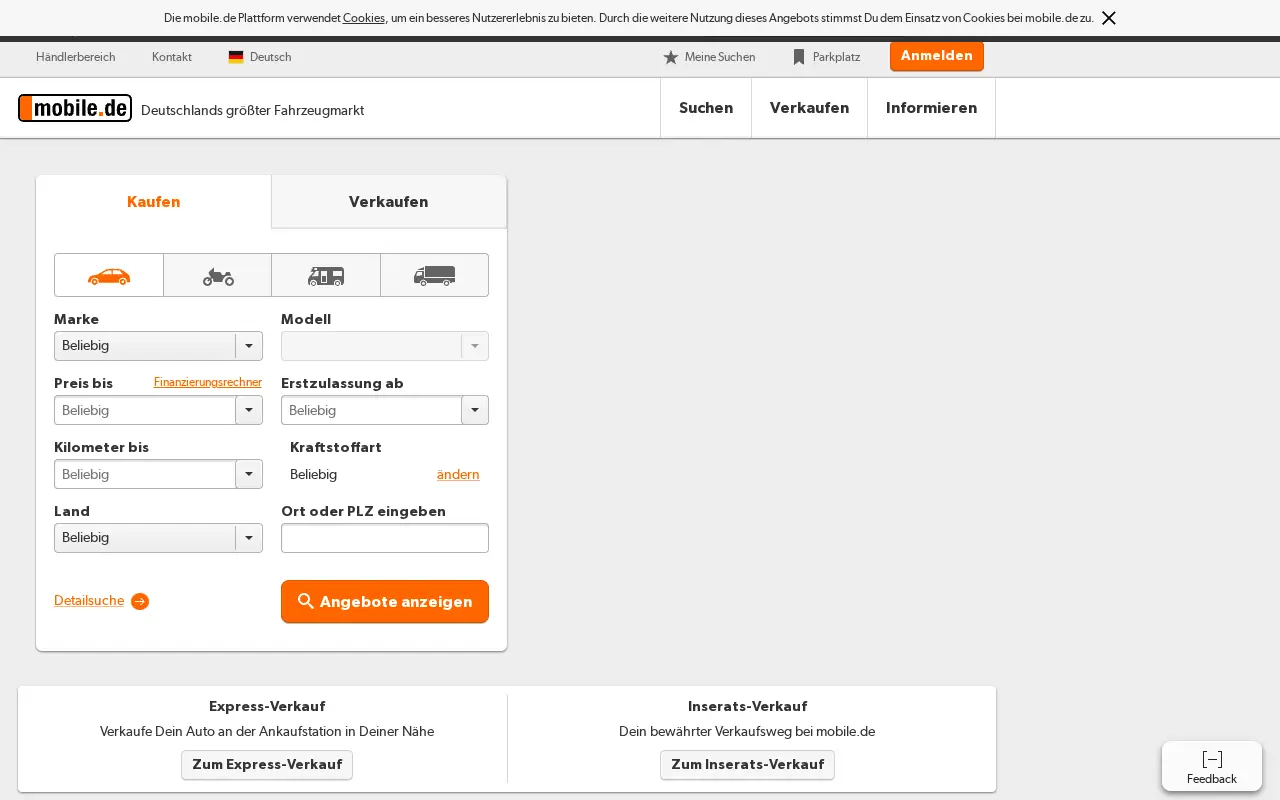Open the Land dropdown
This screenshot has height=800, width=1280.
pos(158,538)
